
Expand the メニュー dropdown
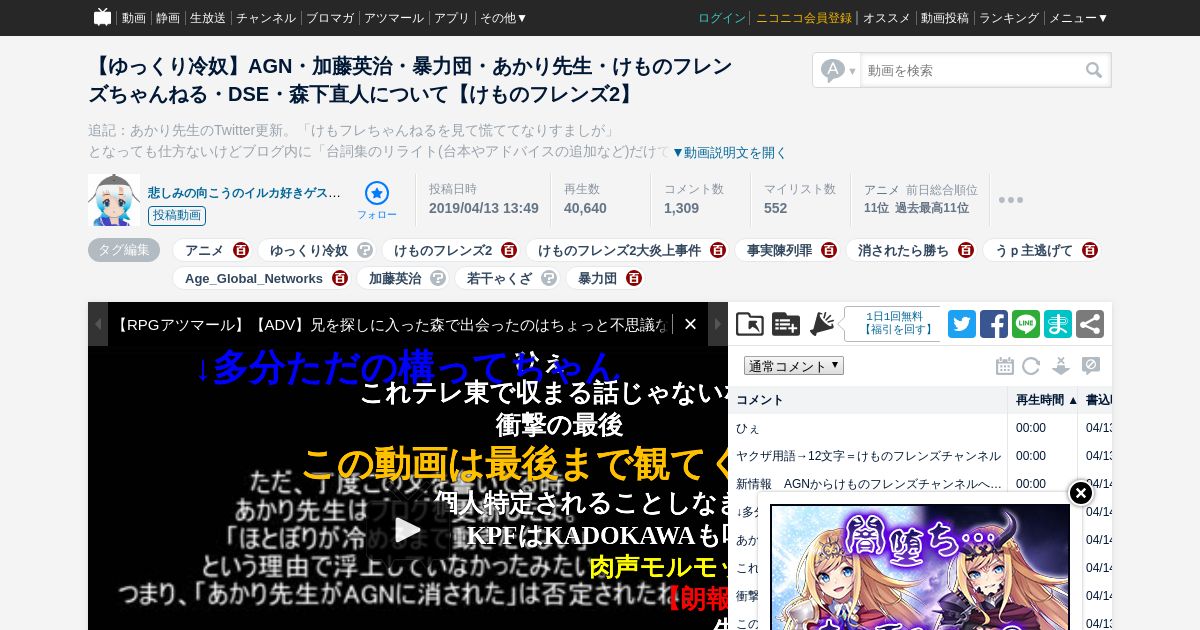pyautogui.click(x=1078, y=18)
